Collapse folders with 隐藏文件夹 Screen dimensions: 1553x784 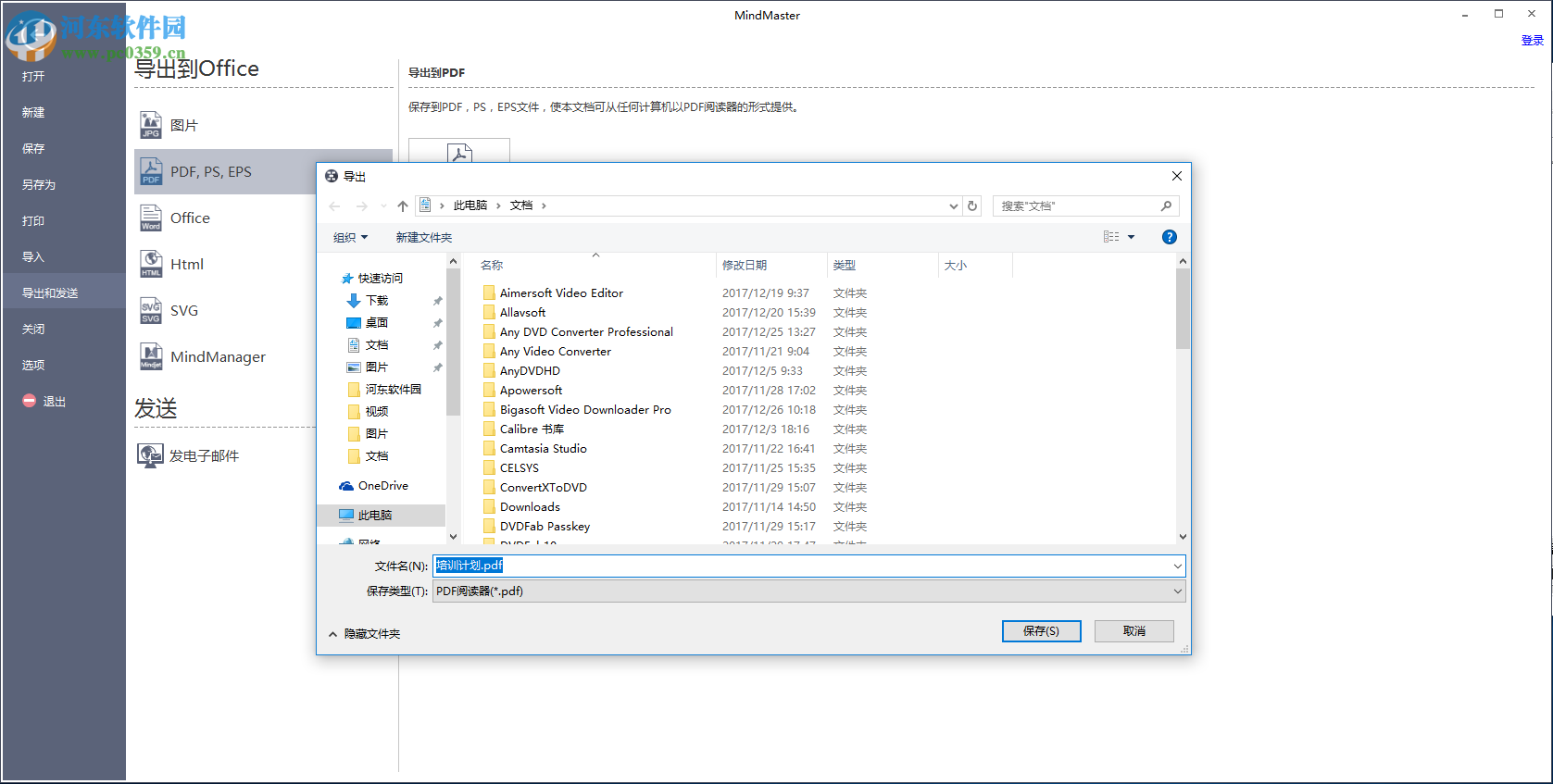pyautogui.click(x=364, y=634)
